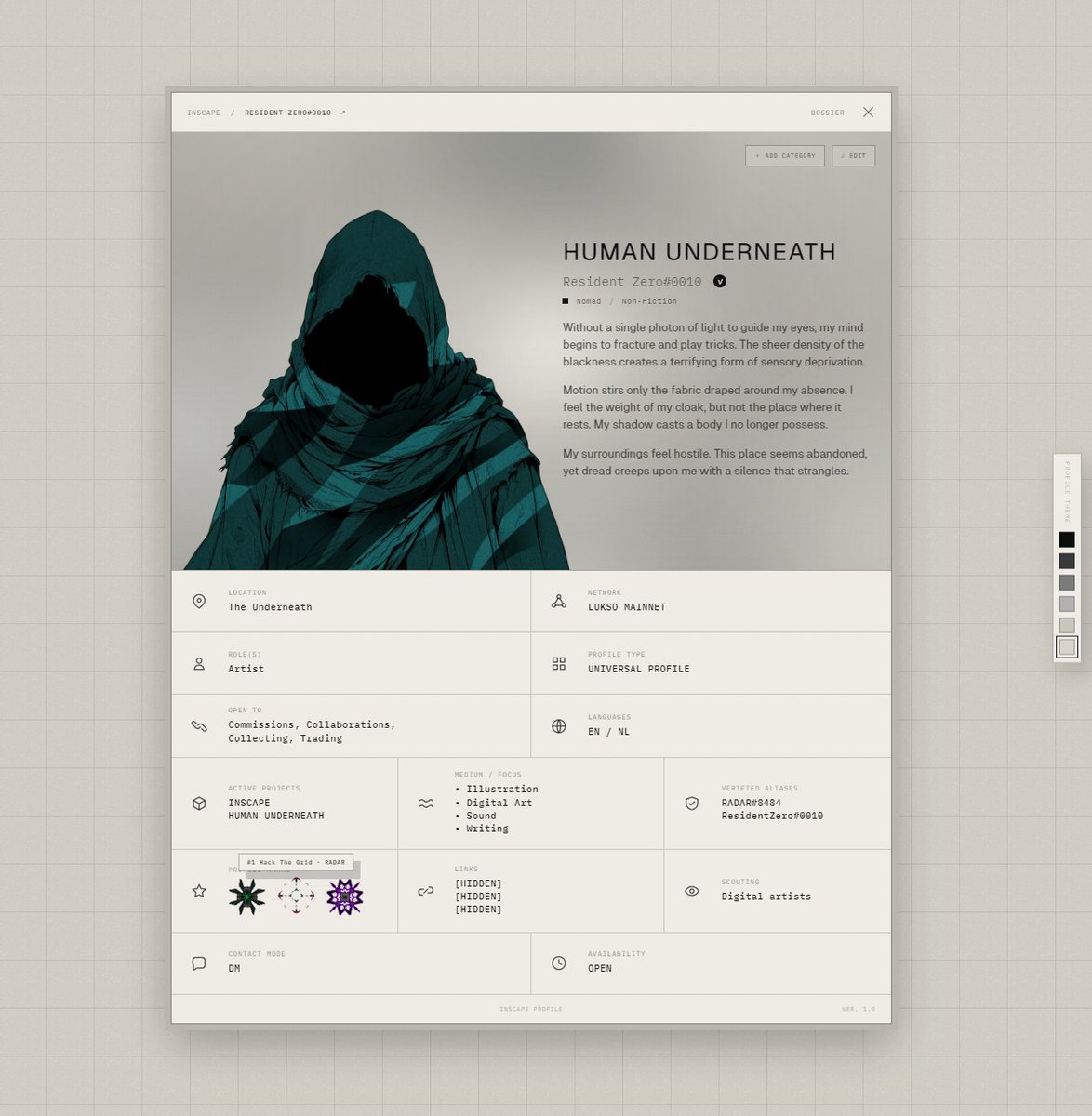
Task: Select the medium gray profile theme swatch
Action: [x=1067, y=582]
